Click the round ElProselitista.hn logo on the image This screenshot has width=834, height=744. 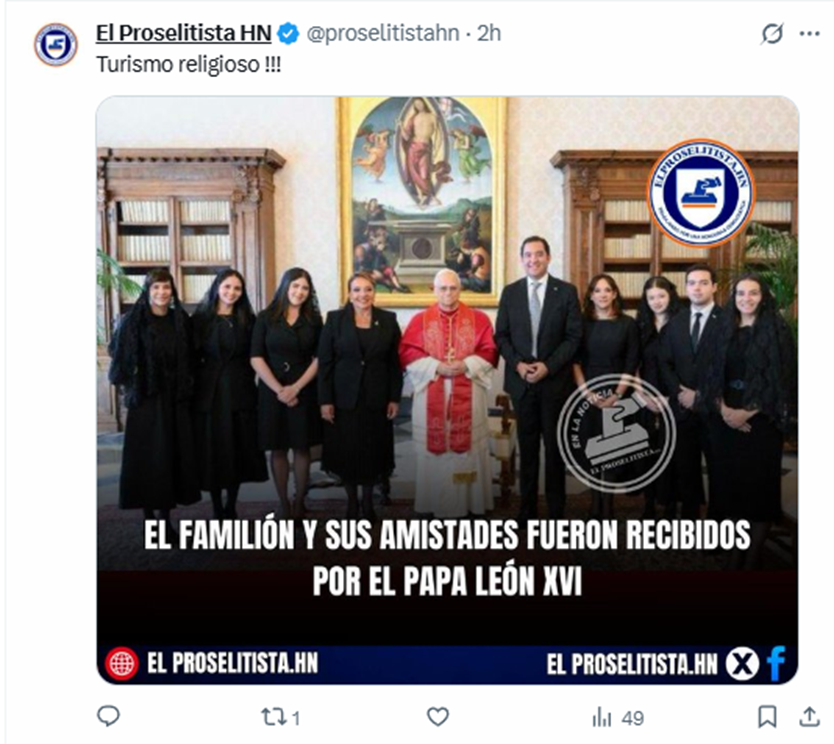pos(701,193)
